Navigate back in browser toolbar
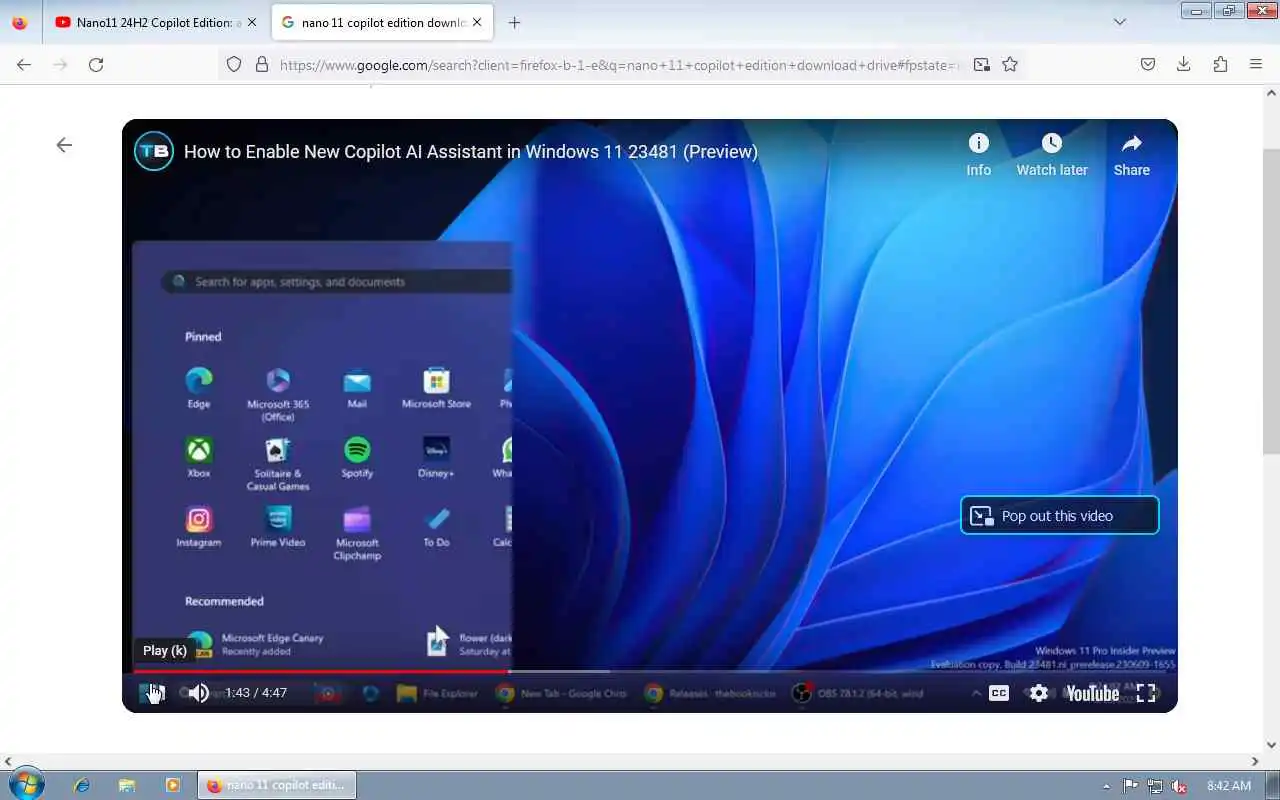Image resolution: width=1280 pixels, height=800 pixels. [24, 64]
